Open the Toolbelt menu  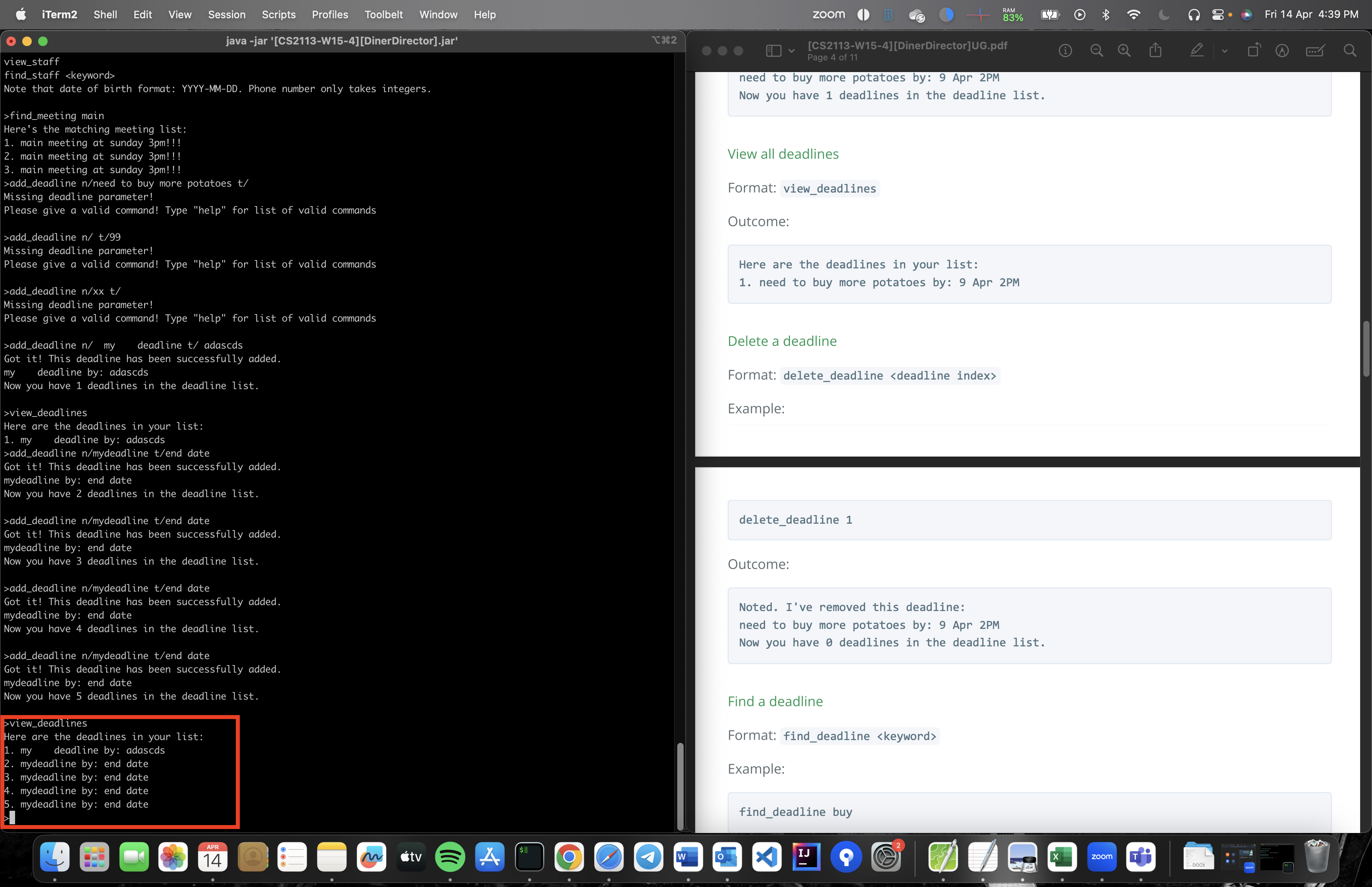383,14
